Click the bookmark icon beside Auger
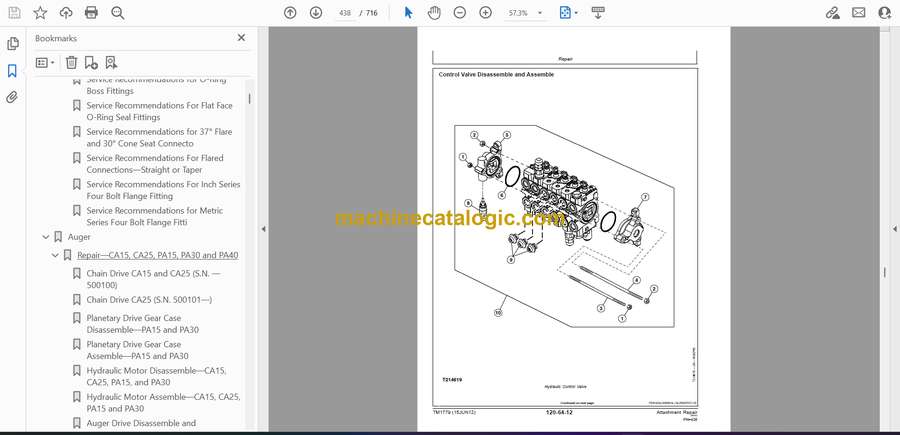 pyautogui.click(x=58, y=236)
